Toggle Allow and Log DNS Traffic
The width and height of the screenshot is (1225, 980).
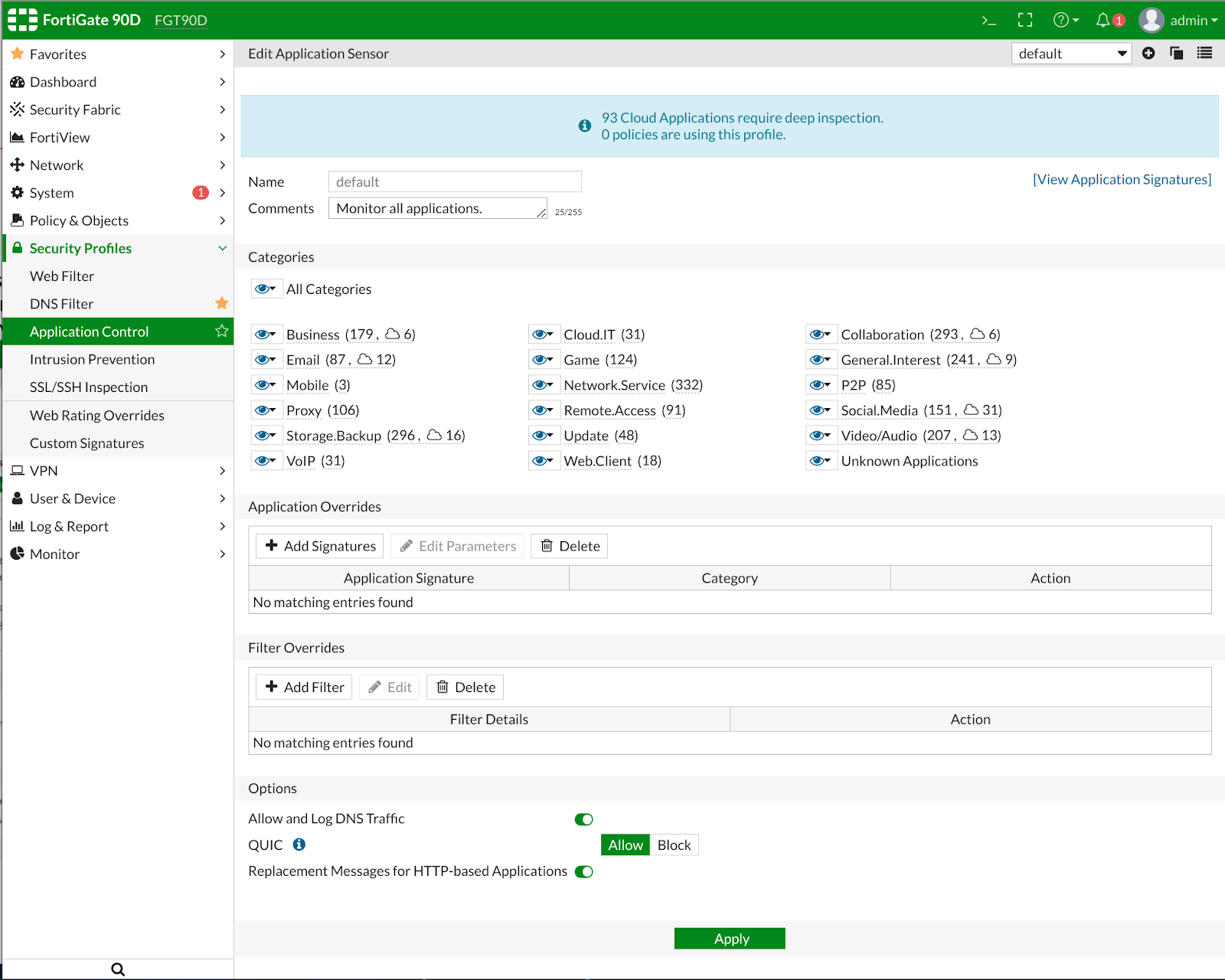(584, 819)
